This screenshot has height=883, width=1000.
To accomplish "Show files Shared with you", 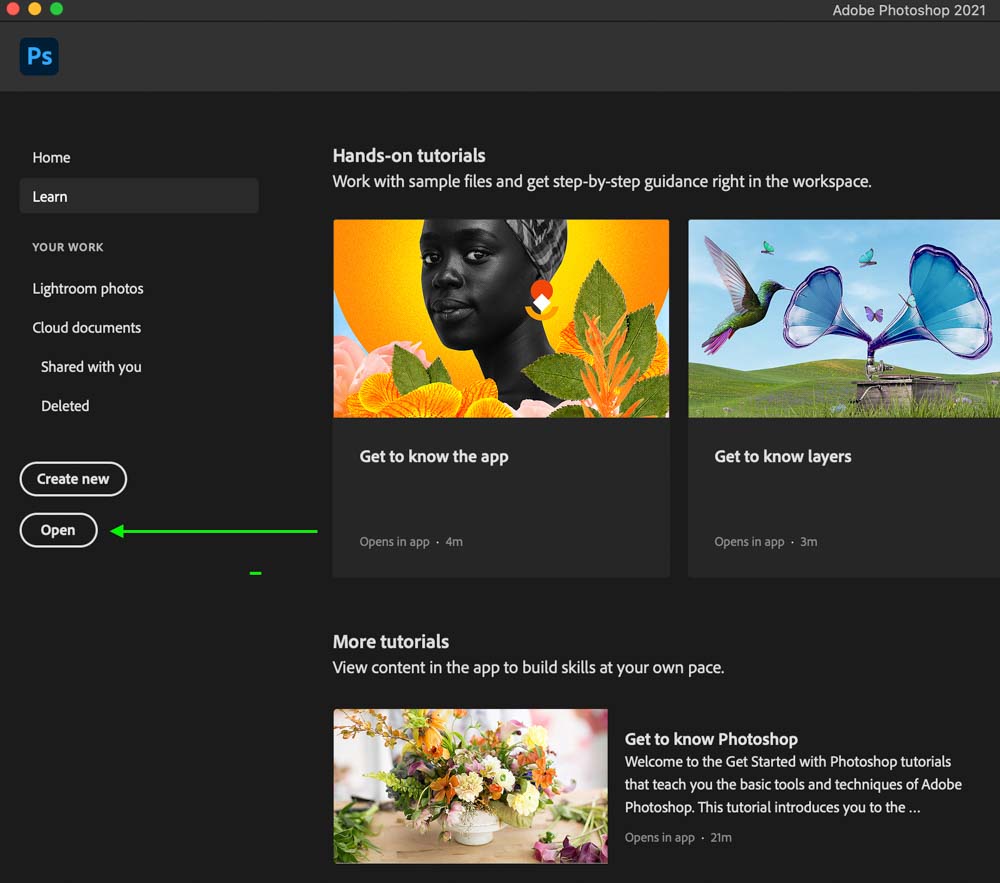I will click(x=91, y=367).
